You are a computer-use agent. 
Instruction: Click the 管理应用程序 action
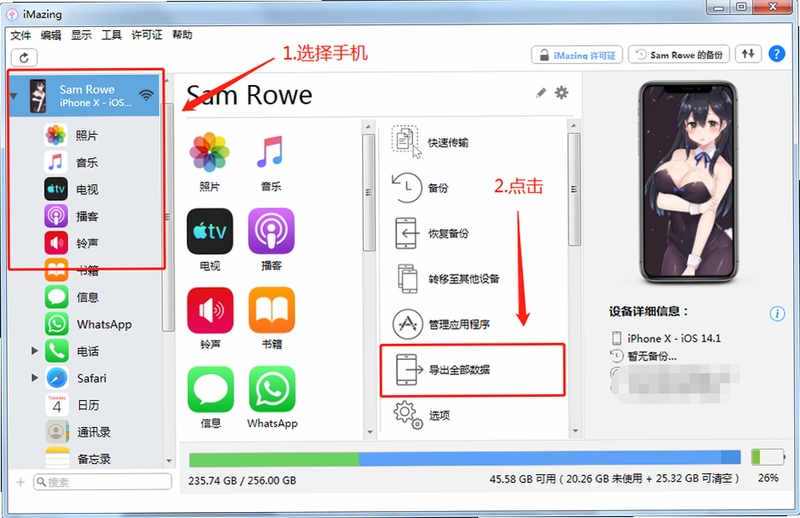point(441,324)
